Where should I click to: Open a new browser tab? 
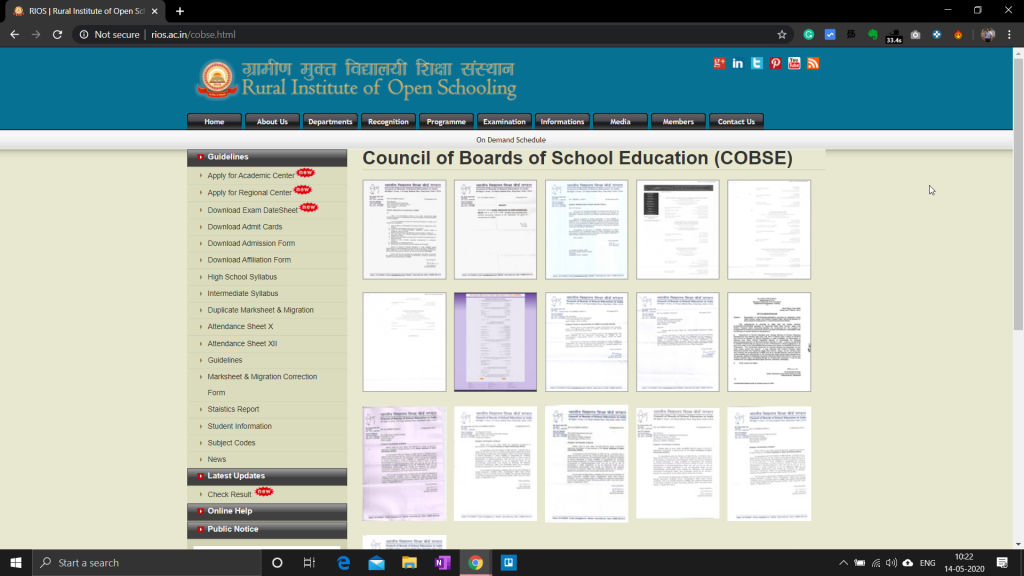[180, 11]
